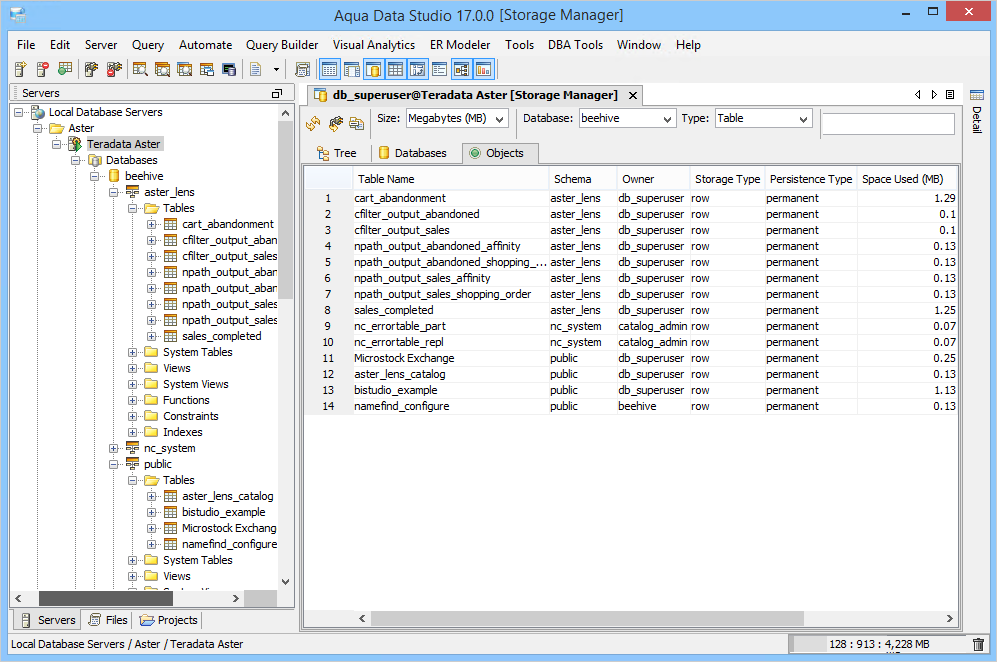Switch to the Tree tab
This screenshot has width=997, height=662.
pos(337,153)
